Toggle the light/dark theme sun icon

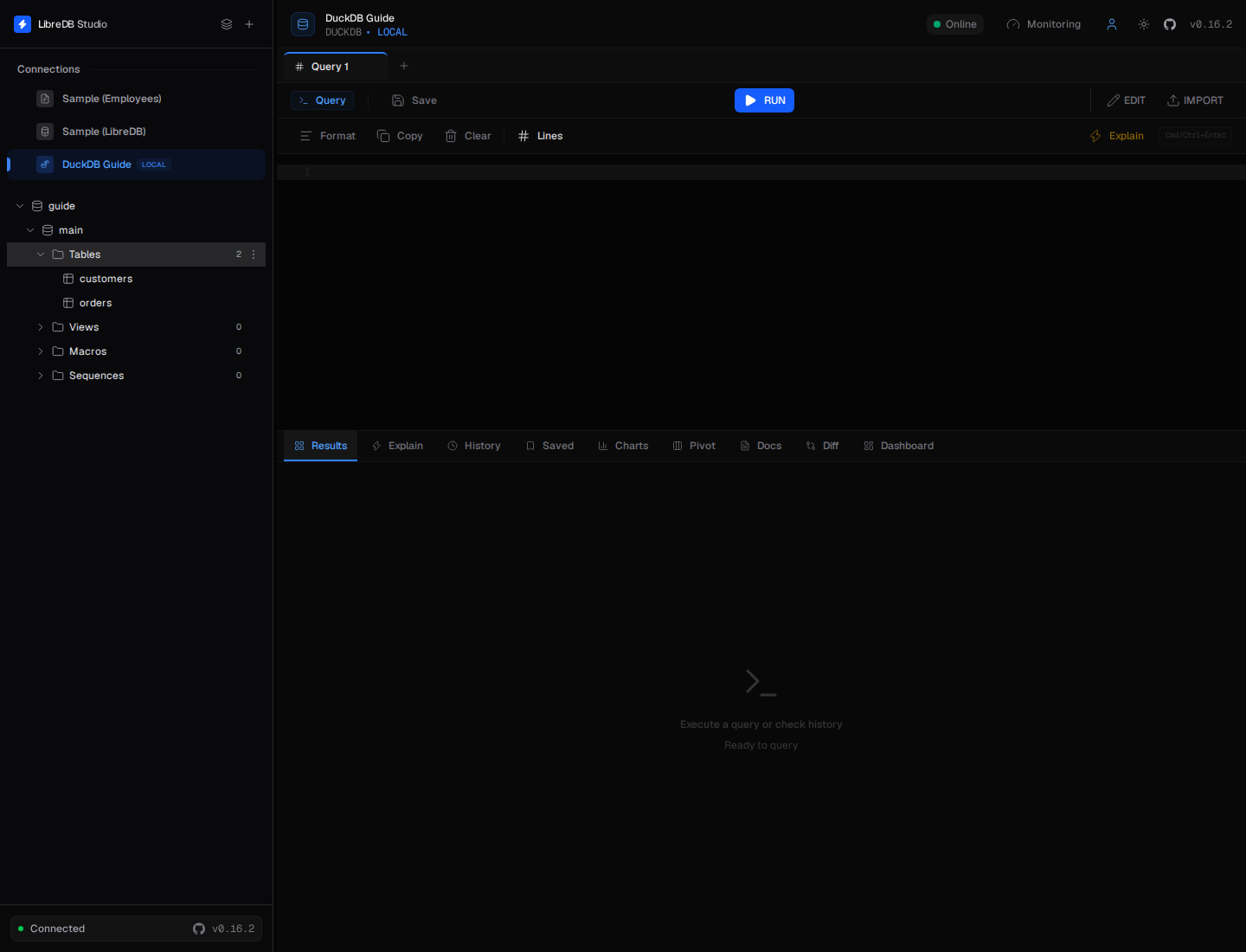1144,24
